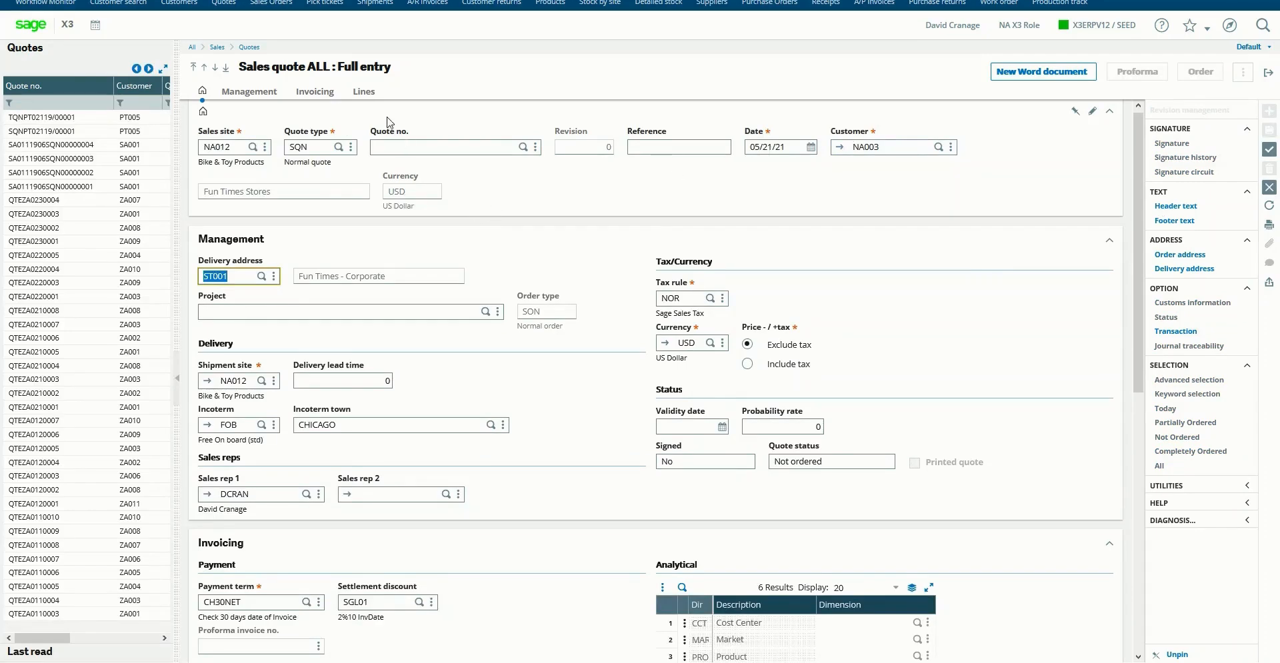The image size is (1280, 663).
Task: Open the Delivery address link in right panel
Action: click(x=1184, y=269)
